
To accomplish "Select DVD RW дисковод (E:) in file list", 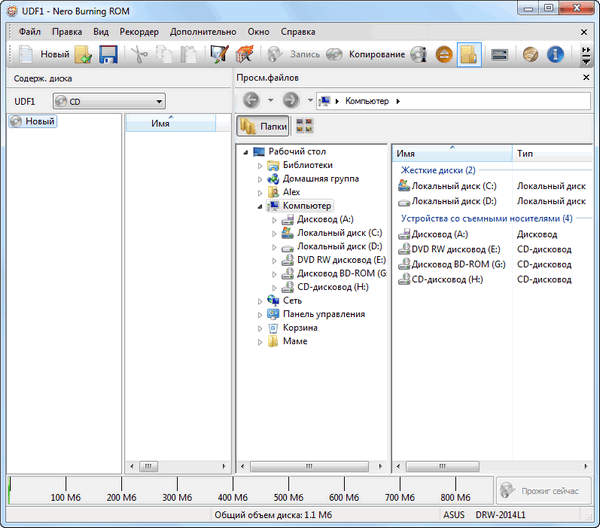I will point(447,249).
